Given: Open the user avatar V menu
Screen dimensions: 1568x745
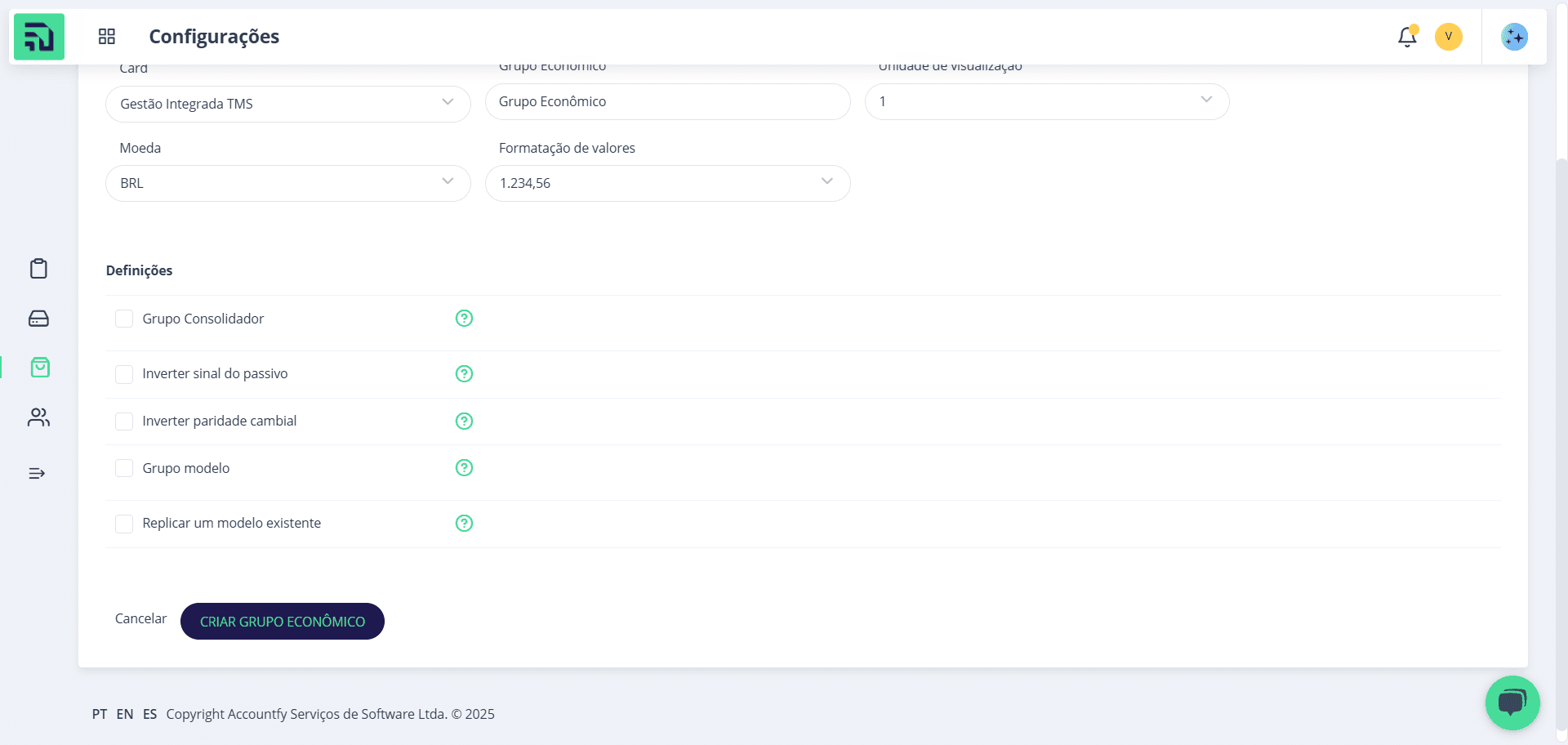Looking at the screenshot, I should coord(1449,37).
